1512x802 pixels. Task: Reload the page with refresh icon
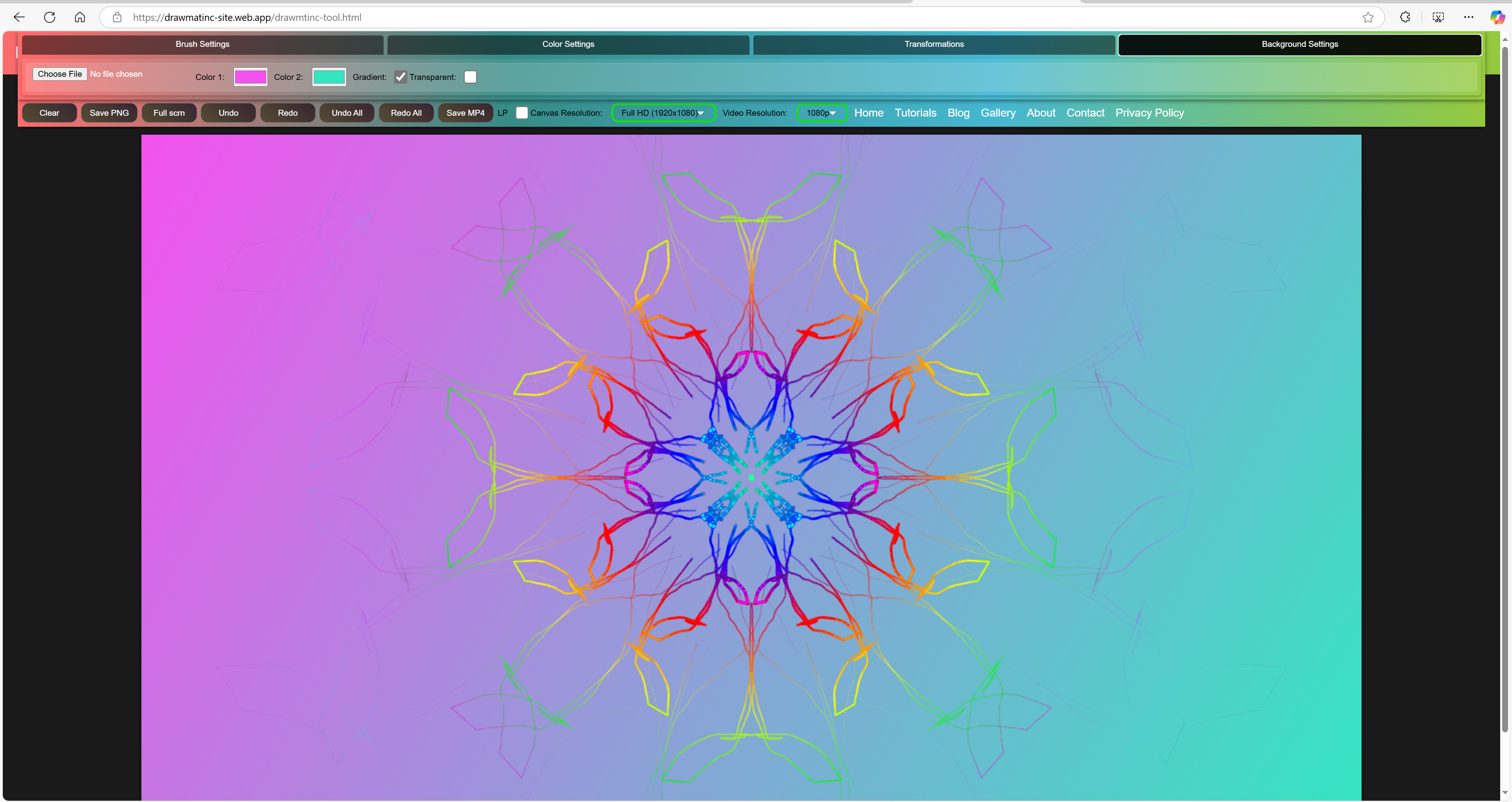pyautogui.click(x=49, y=17)
